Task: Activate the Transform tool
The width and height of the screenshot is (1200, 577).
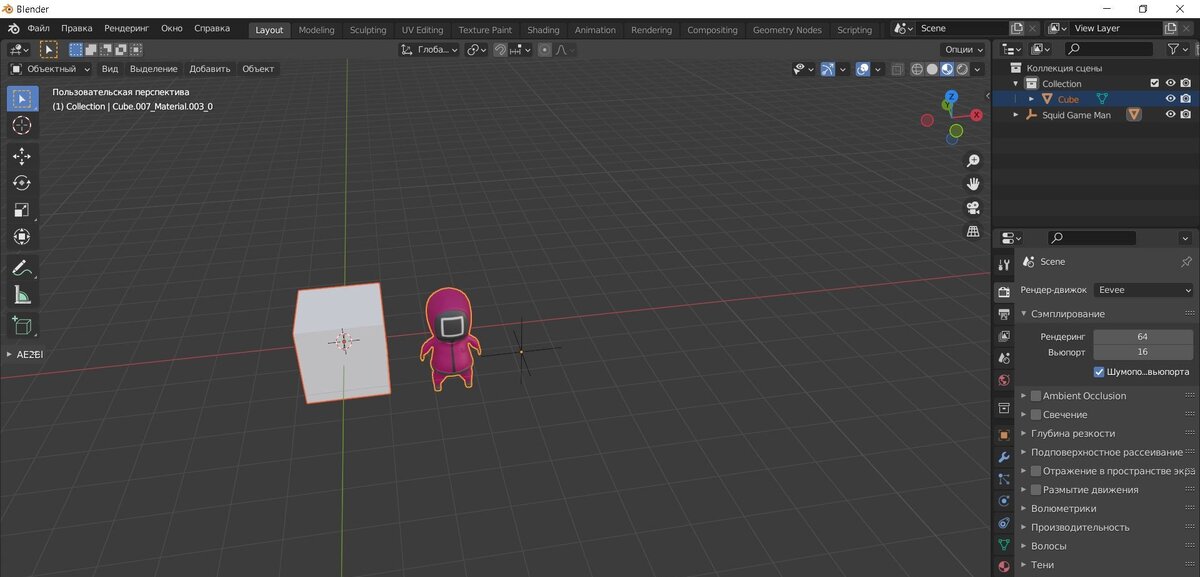Action: (22, 237)
